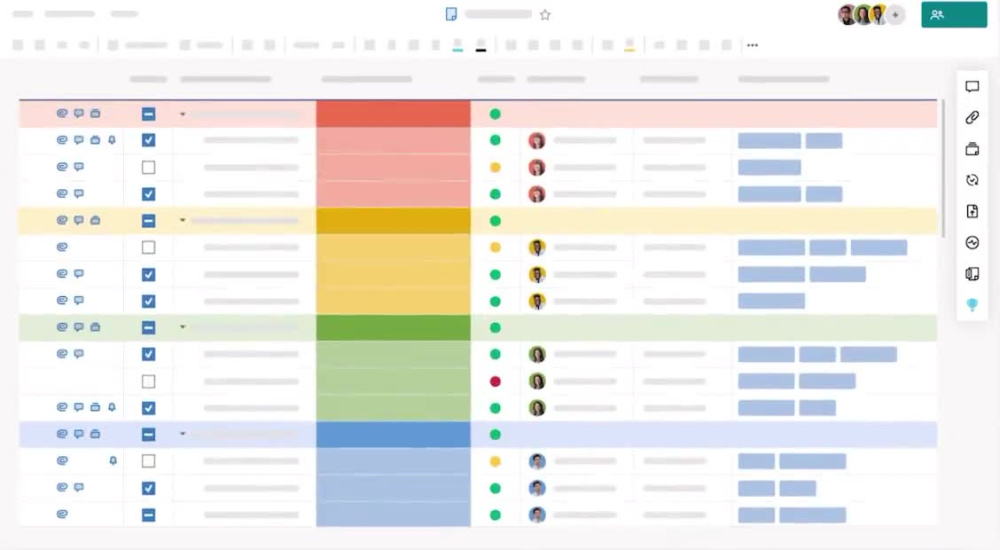This screenshot has height=550, width=1000.
Task: Click the yellow status dot in the red group
Action: click(x=495, y=168)
